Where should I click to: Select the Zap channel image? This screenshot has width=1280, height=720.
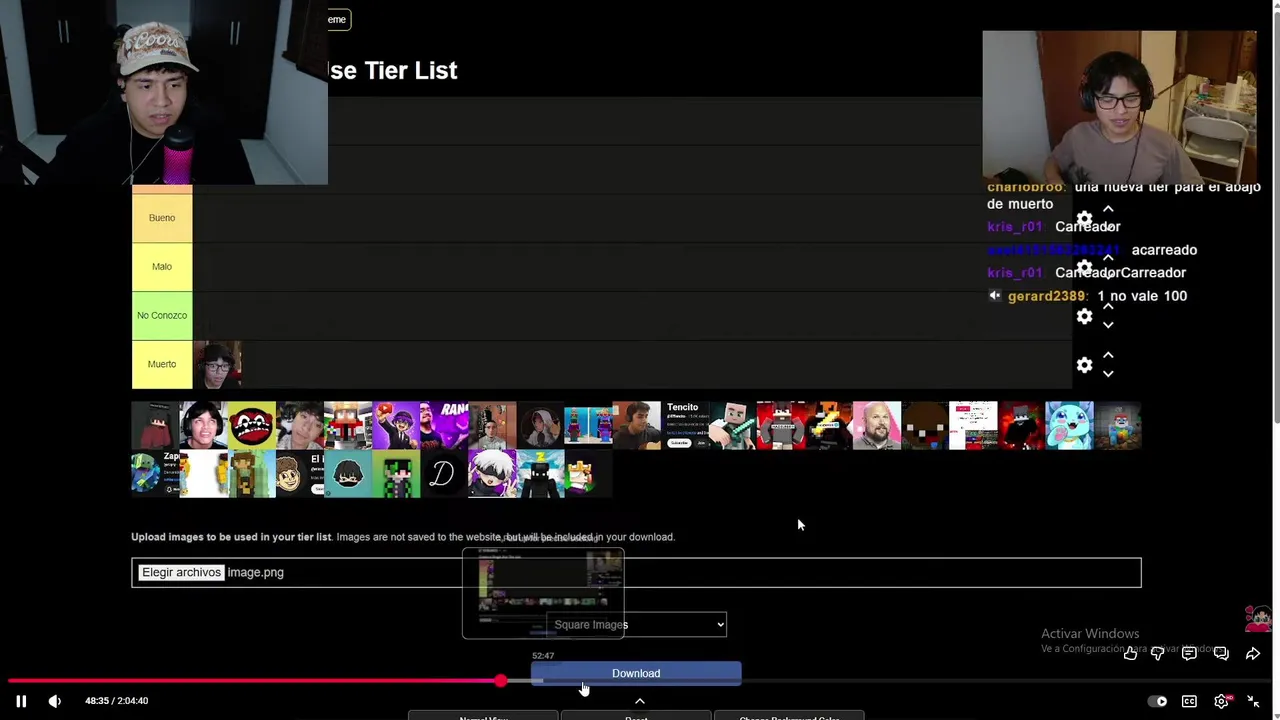point(155,473)
